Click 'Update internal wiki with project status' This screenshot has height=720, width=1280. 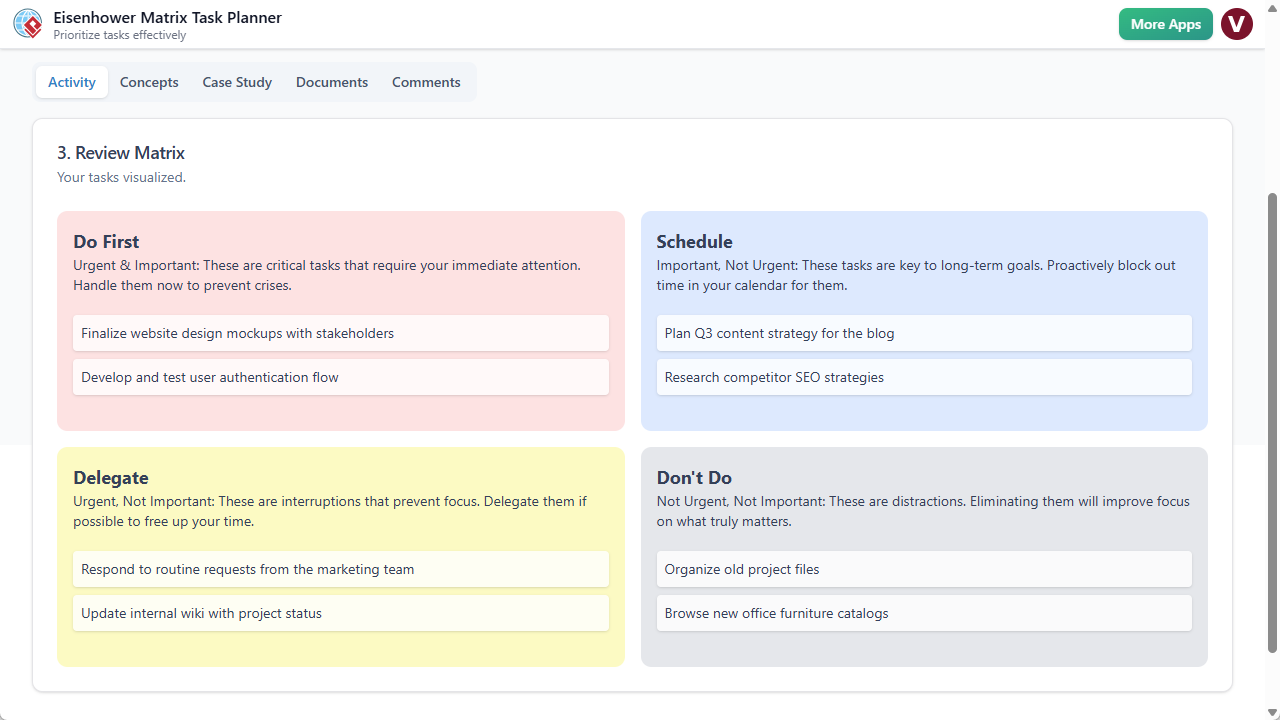[340, 613]
